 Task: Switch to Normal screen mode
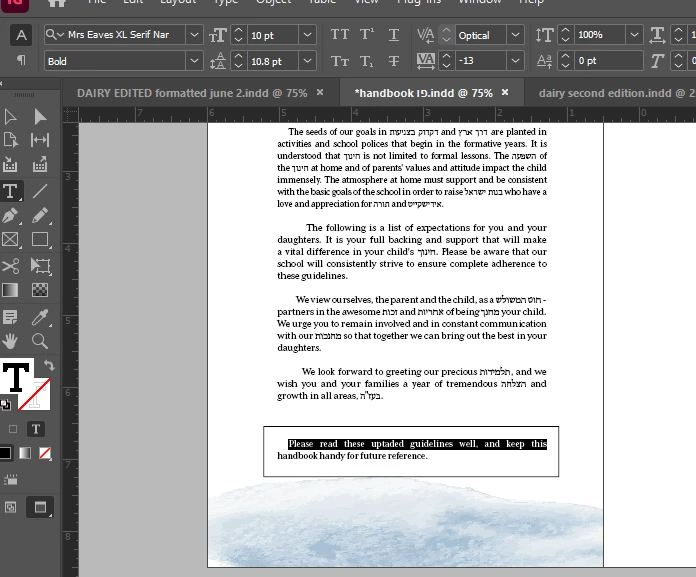[x=11, y=507]
